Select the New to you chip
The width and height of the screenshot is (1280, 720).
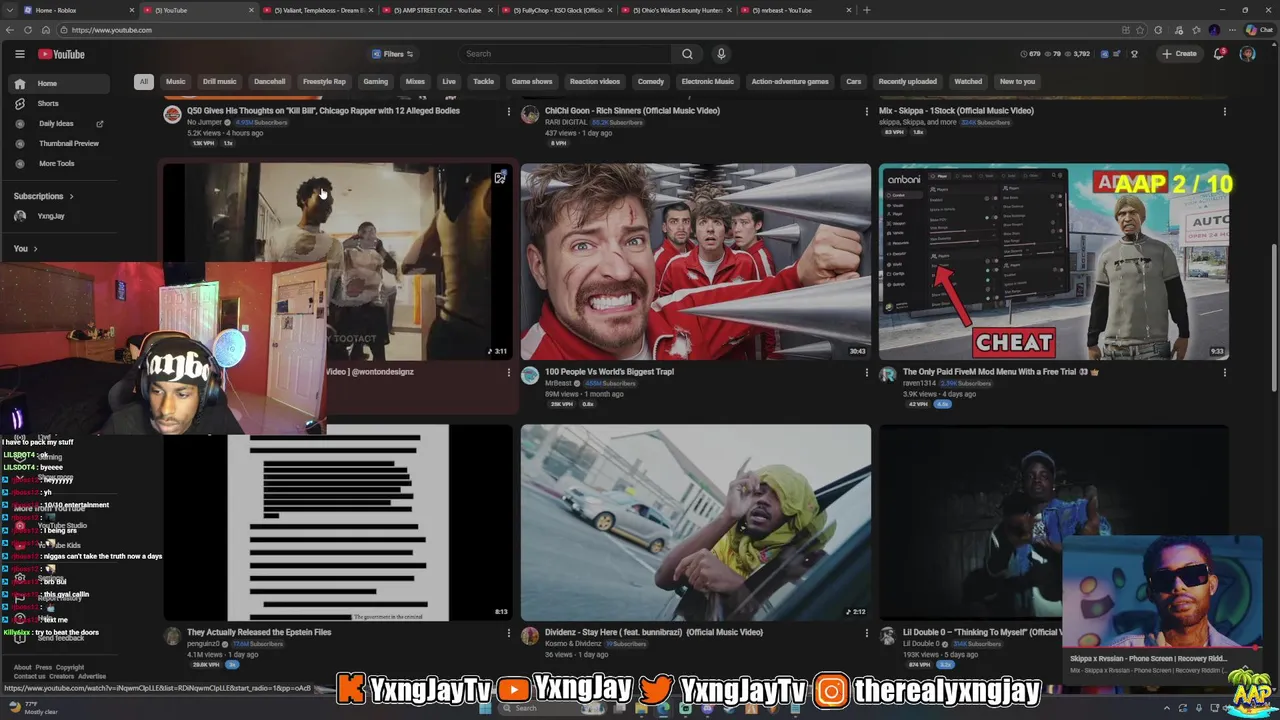pyautogui.click(x=1017, y=82)
